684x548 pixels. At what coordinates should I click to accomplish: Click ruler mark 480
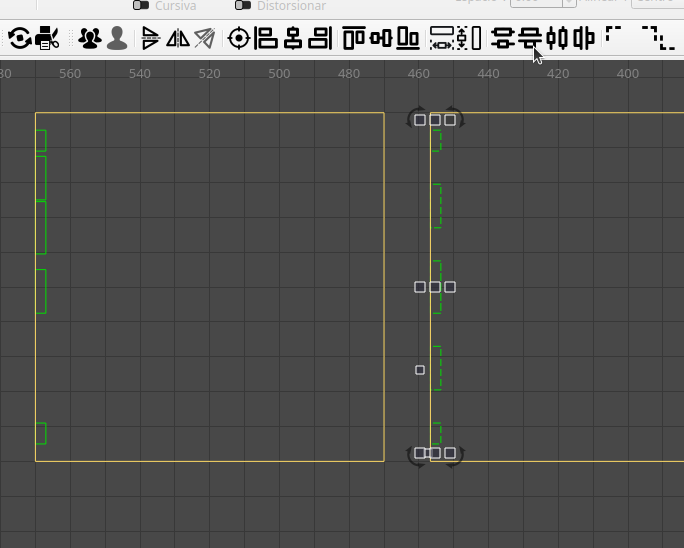349,73
